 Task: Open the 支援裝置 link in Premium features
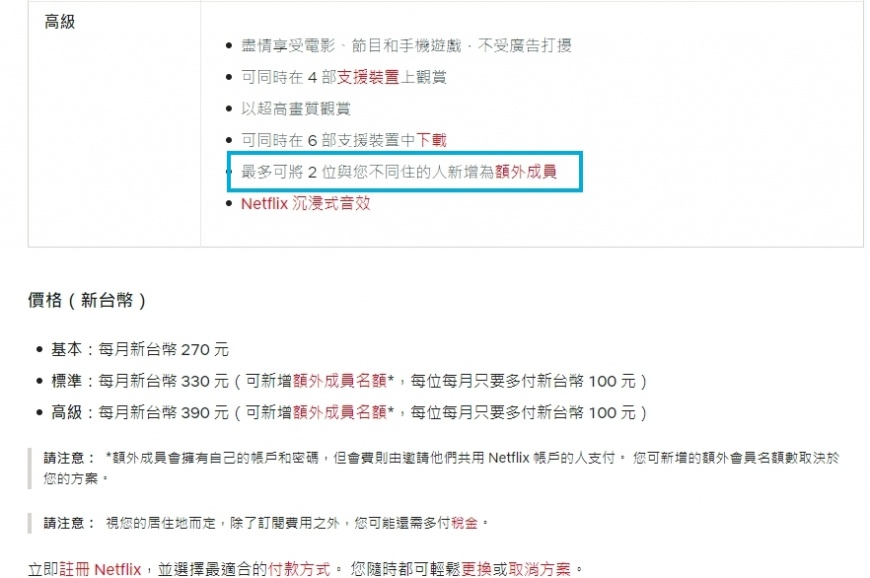tap(368, 77)
